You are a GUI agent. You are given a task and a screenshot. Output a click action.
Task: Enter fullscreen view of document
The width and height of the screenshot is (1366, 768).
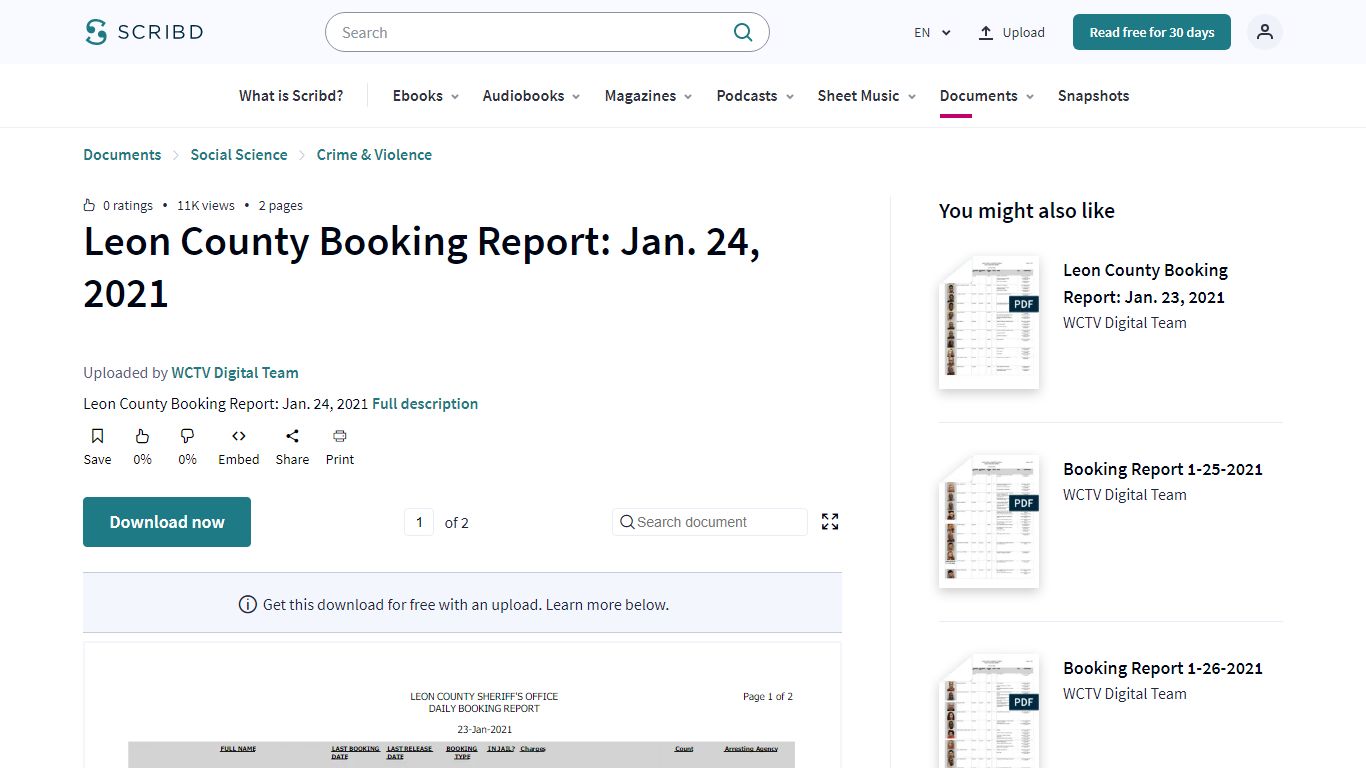[830, 521]
